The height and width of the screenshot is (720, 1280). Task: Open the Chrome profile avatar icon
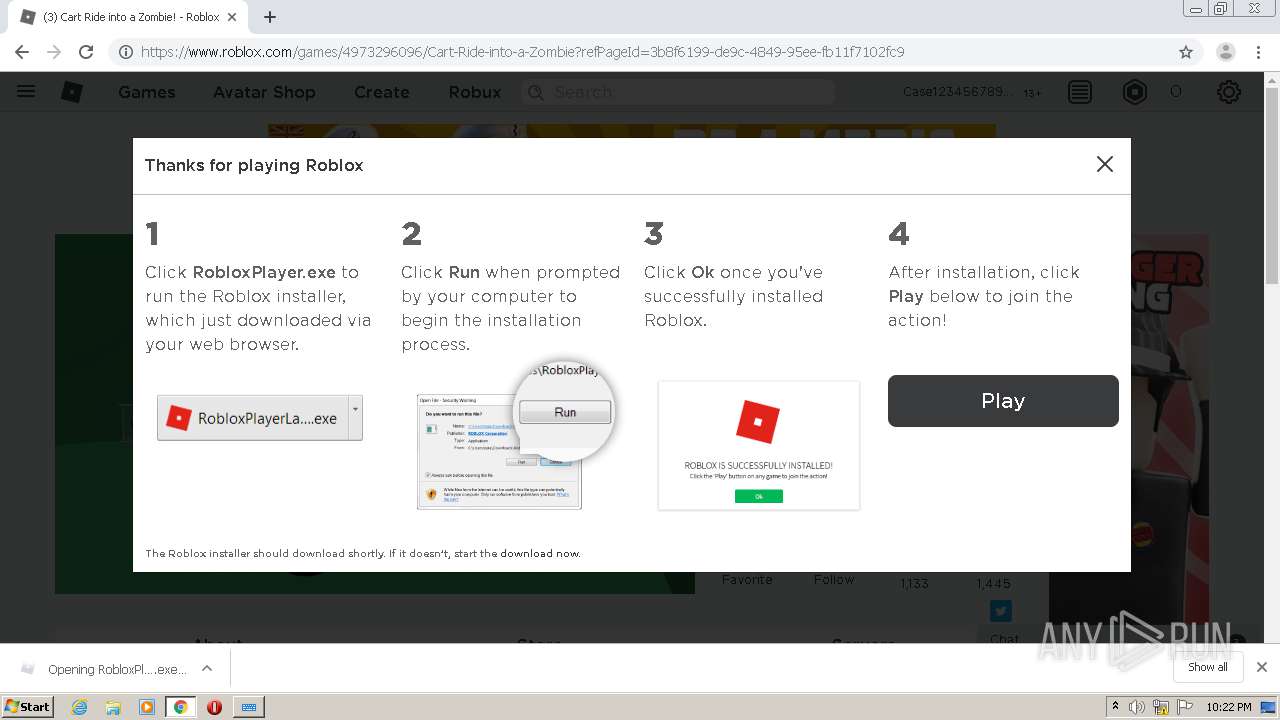(x=1226, y=52)
